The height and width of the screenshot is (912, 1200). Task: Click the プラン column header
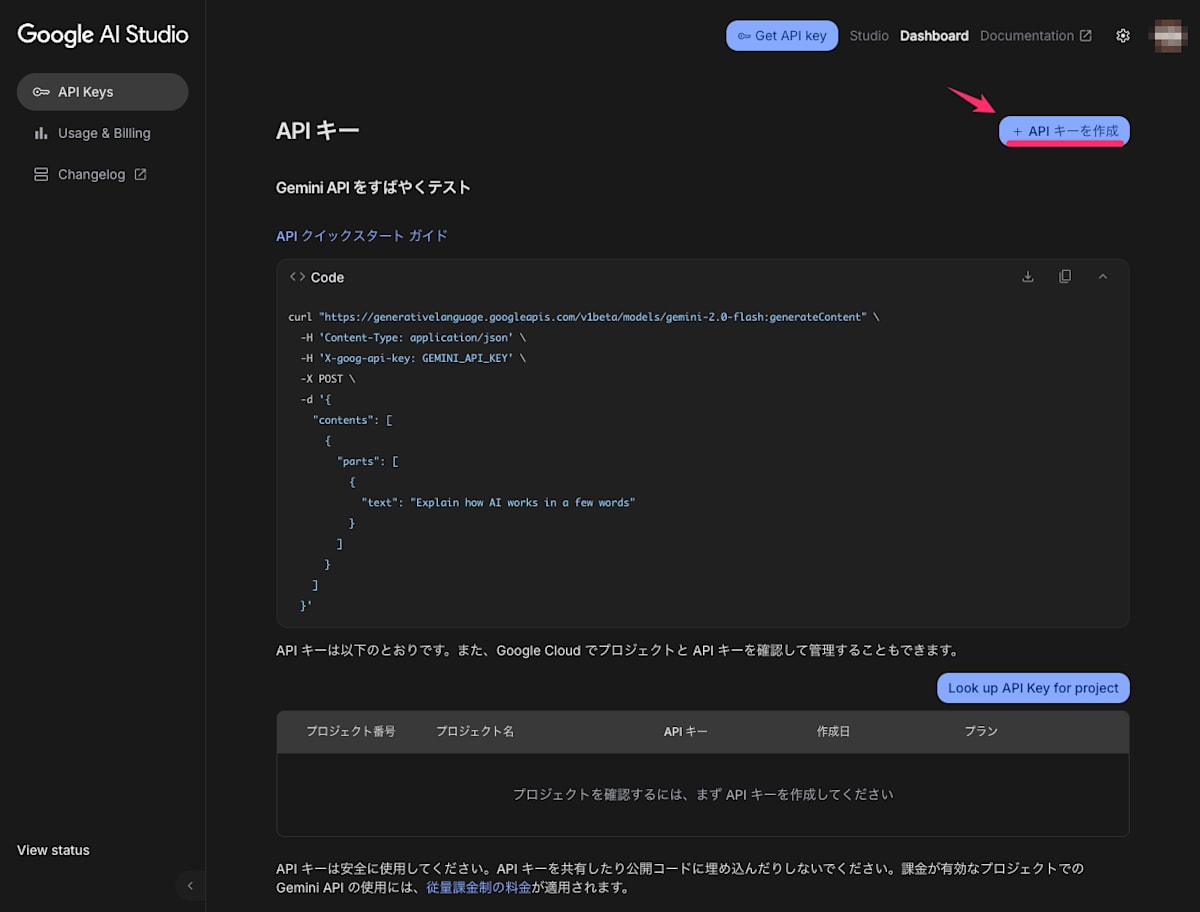[x=981, y=731]
